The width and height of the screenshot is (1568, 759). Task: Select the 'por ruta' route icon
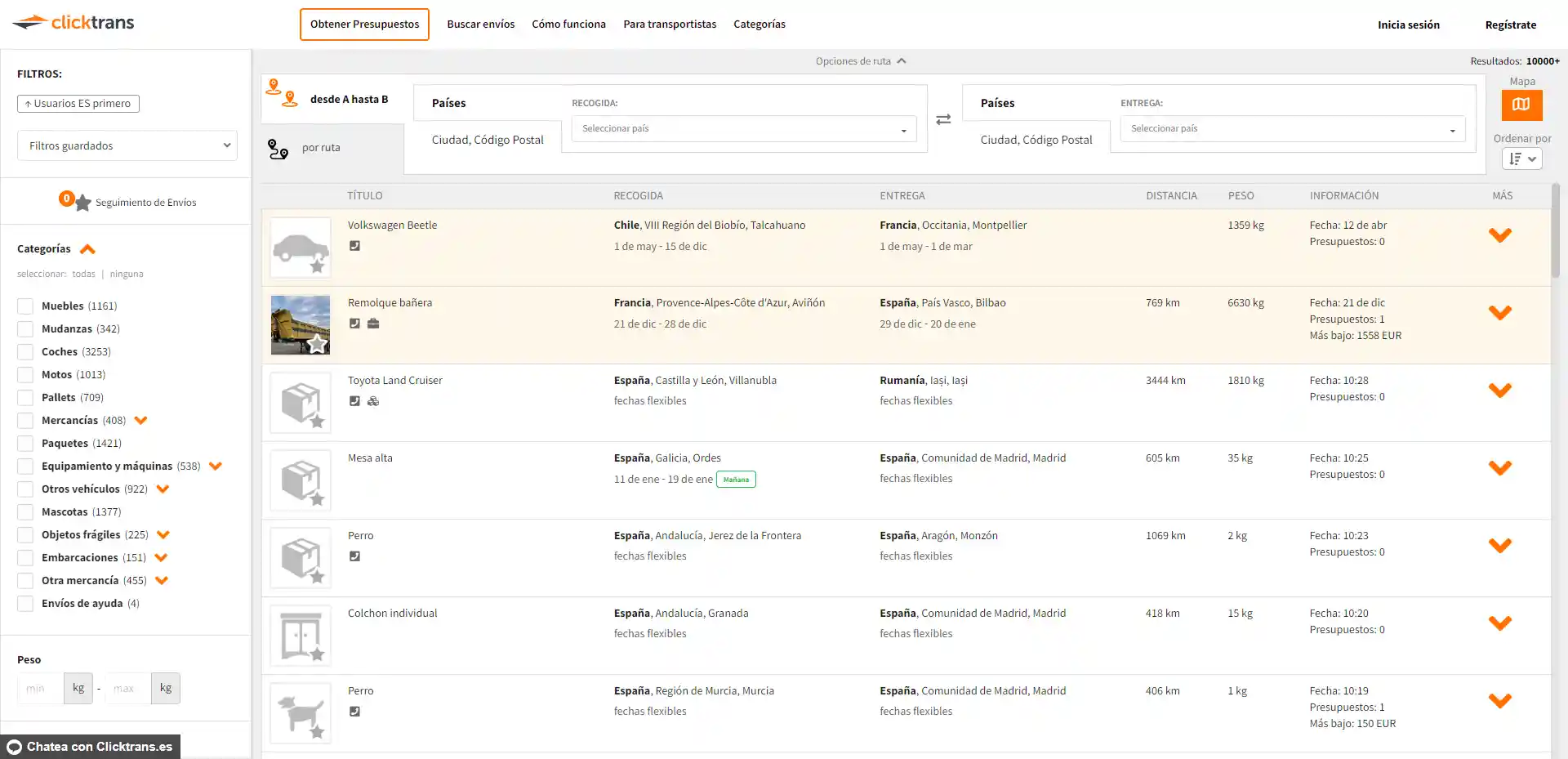(278, 149)
